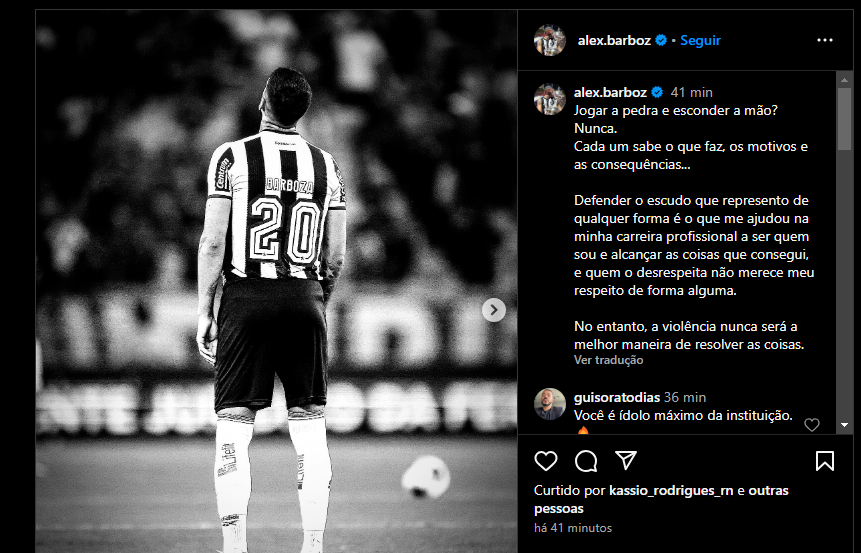Go to the next photo with the arrow

[494, 310]
